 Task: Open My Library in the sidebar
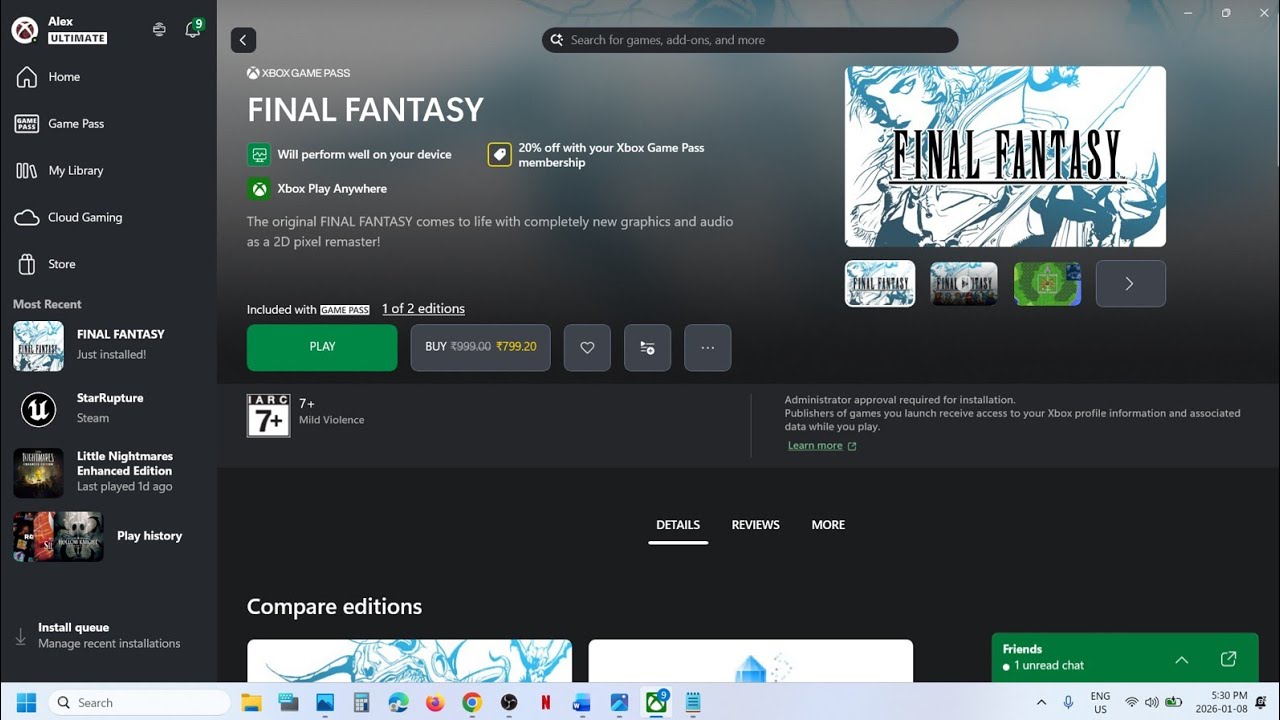pos(108,171)
